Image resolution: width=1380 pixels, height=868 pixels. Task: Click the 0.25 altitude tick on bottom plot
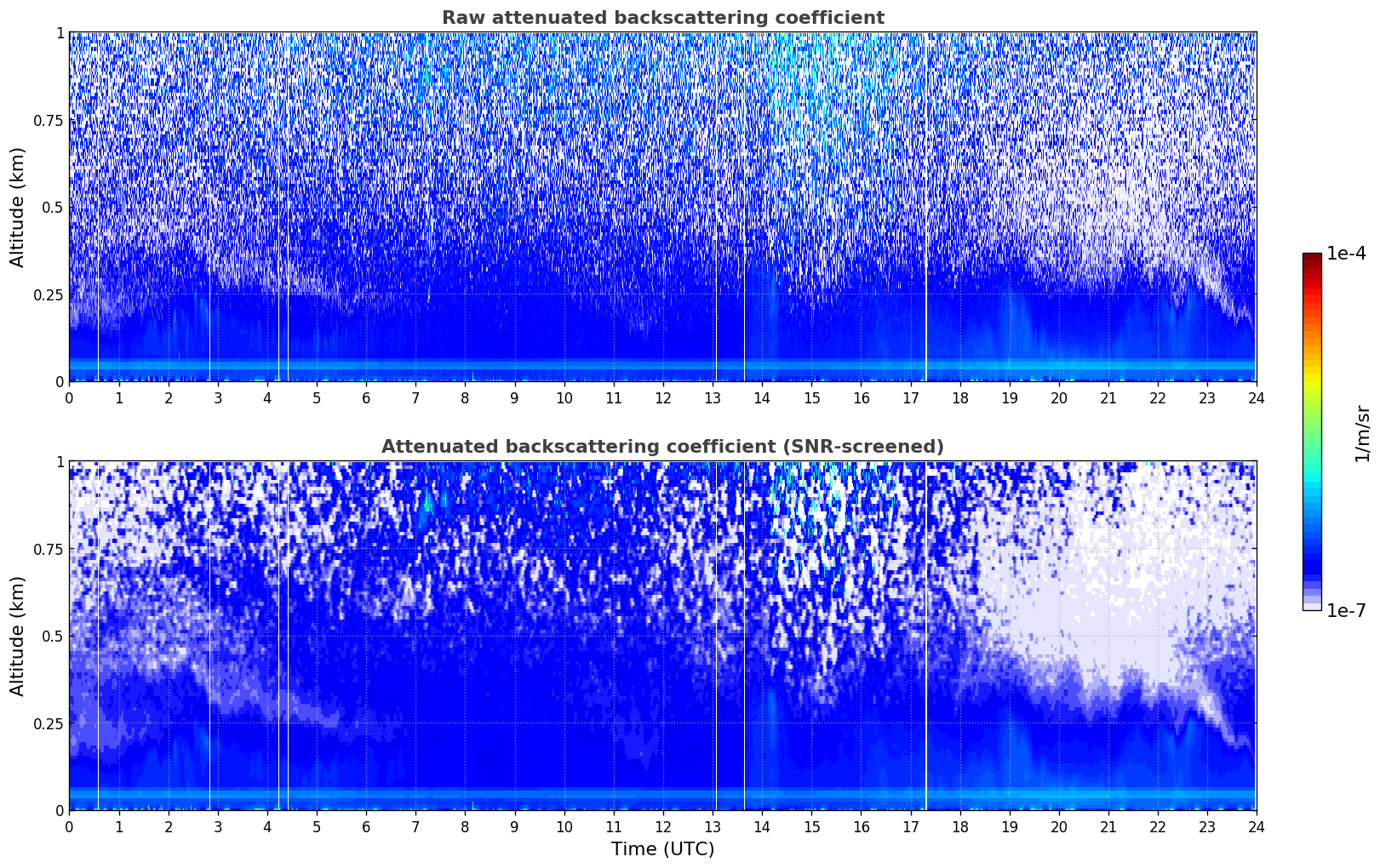pyautogui.click(x=49, y=723)
